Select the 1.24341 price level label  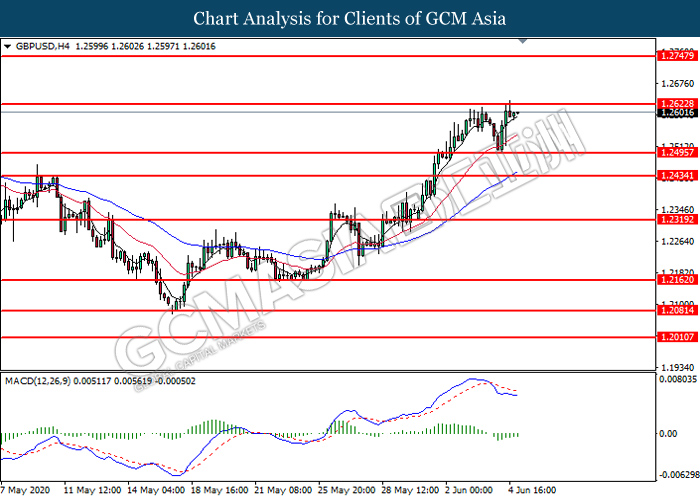pos(677,175)
